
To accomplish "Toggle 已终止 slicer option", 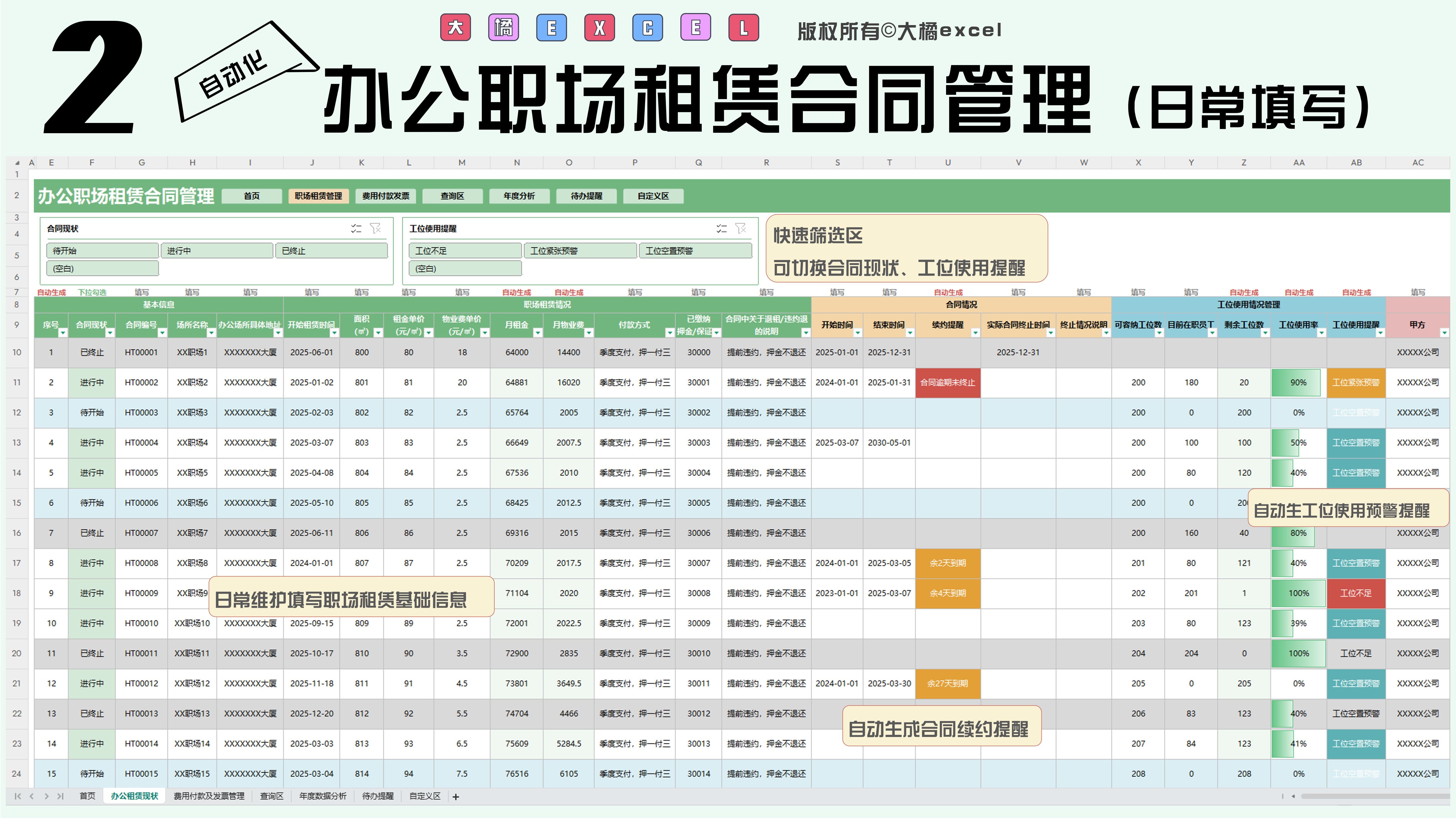I will tap(331, 251).
